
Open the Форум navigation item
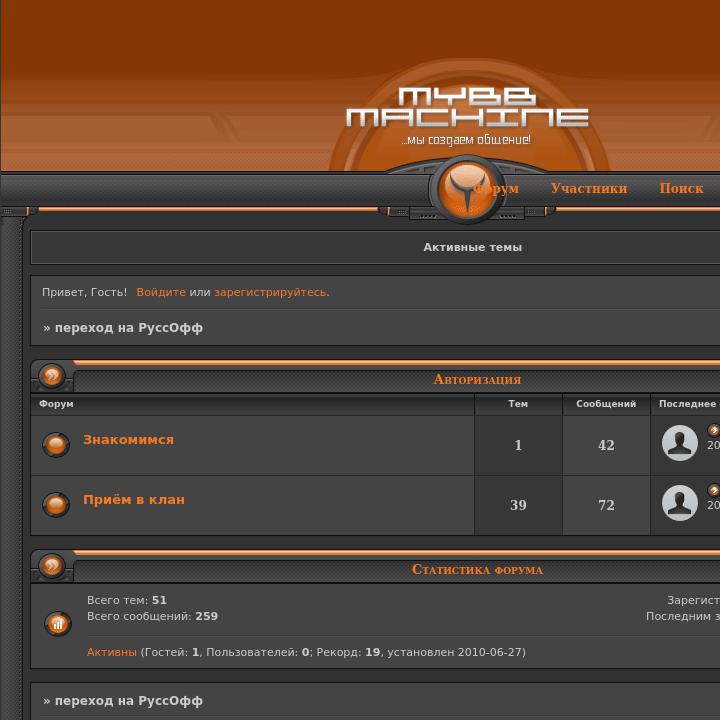coord(497,188)
